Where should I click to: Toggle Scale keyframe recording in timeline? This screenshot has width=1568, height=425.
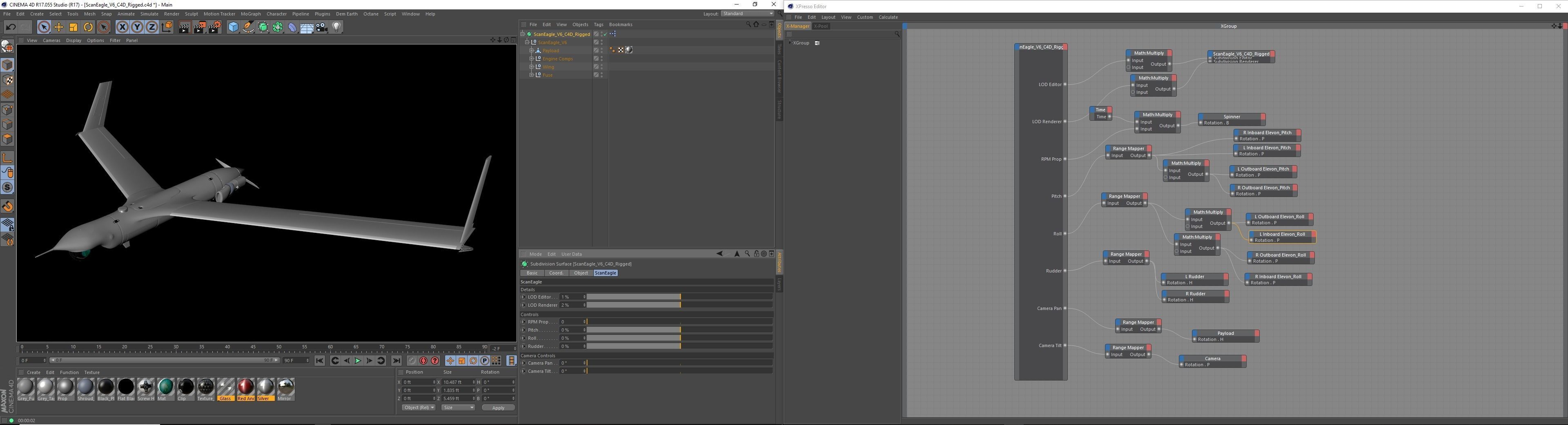coord(462,361)
